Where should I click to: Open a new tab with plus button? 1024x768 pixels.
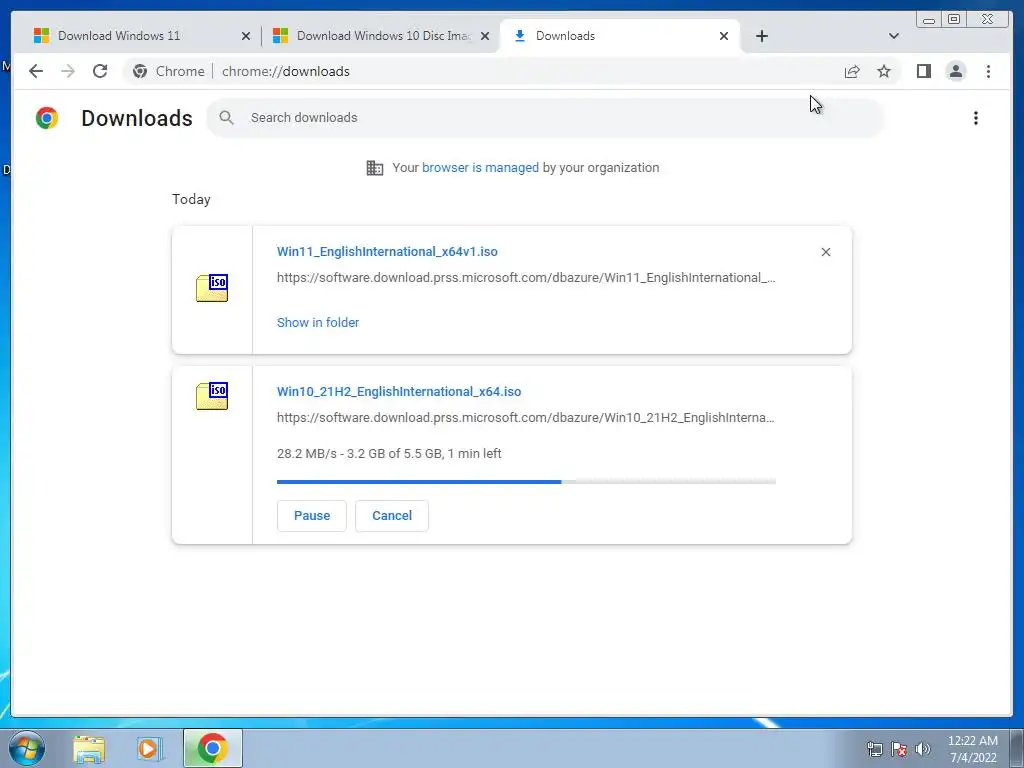click(761, 36)
